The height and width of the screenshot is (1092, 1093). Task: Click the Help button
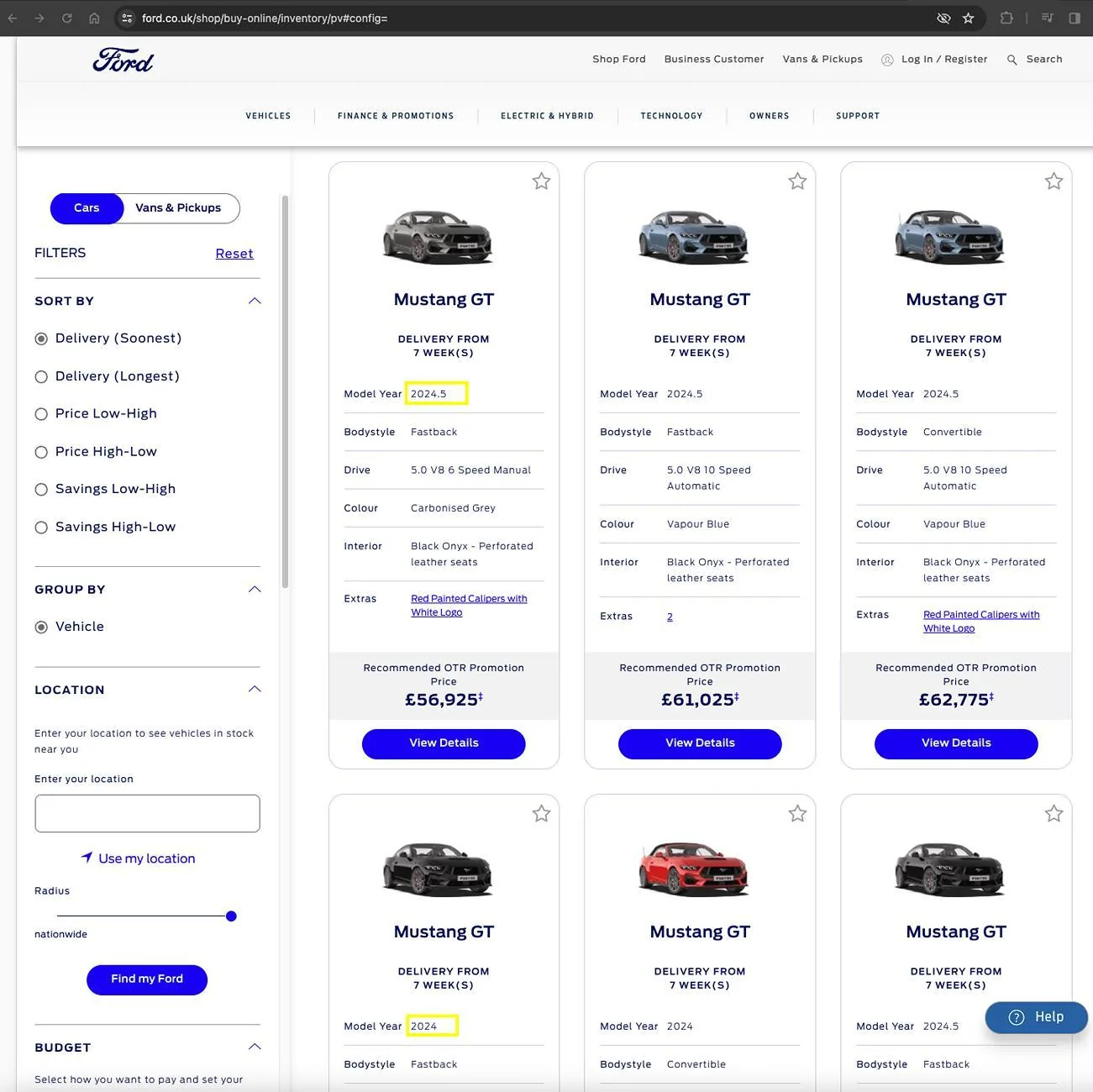click(1037, 1017)
